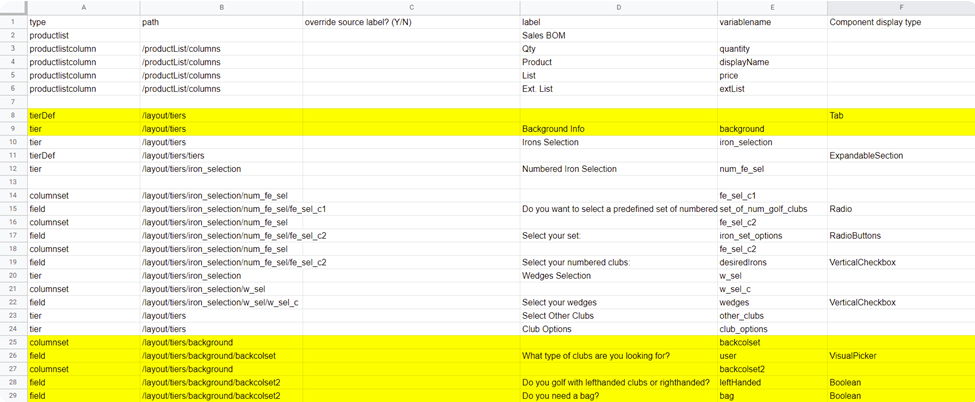This screenshot has width=975, height=402.
Task: Select the 'Wedges Selection' label cell
Action: pos(619,276)
